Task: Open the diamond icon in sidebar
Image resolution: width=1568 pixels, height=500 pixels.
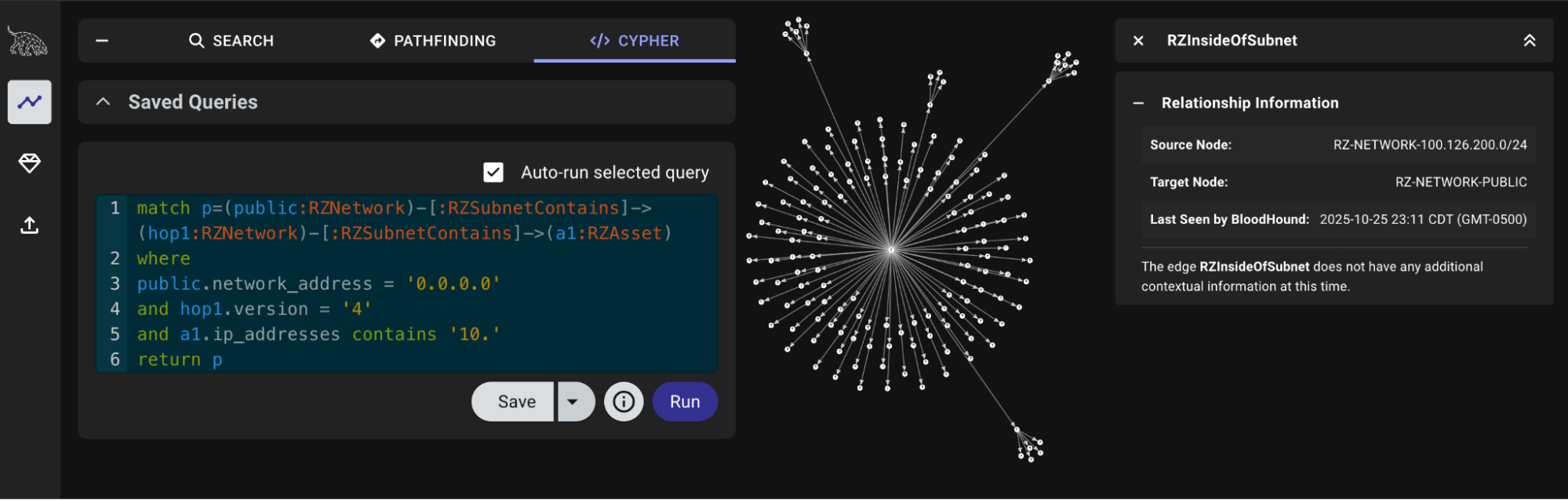Action: [30, 163]
